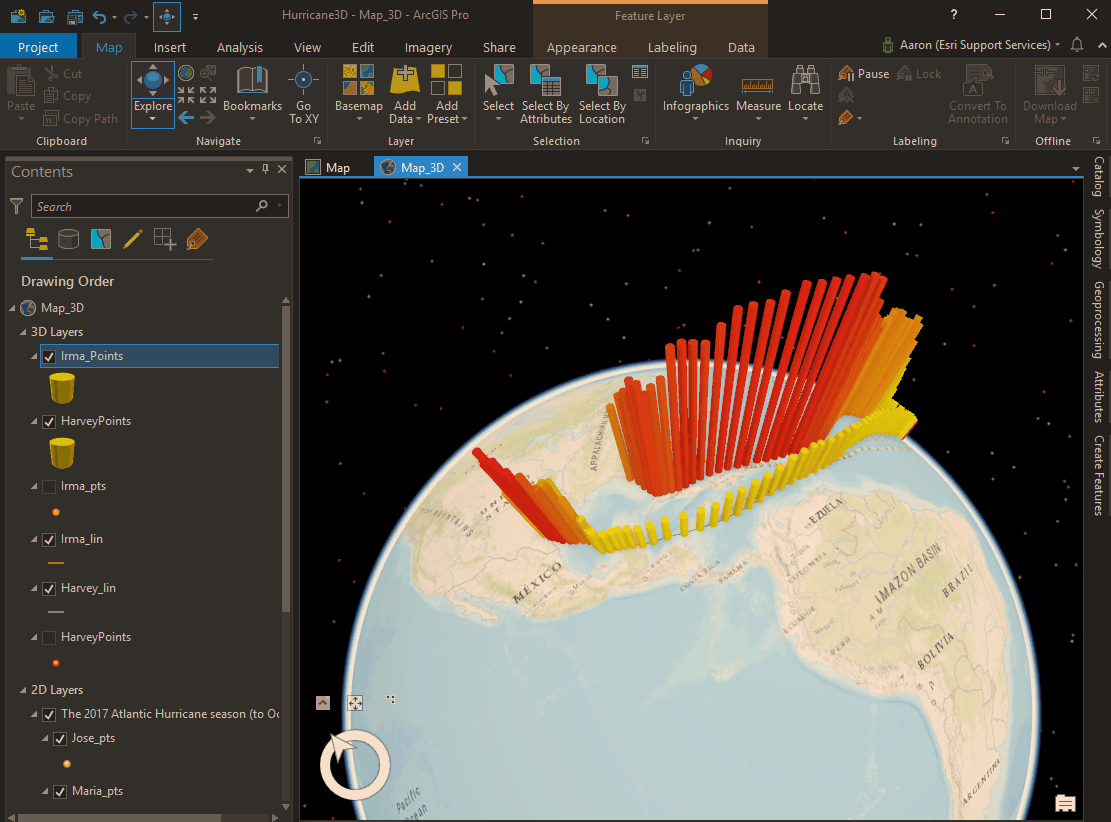Open the Infographics tool
This screenshot has width=1111, height=822.
pos(695,93)
